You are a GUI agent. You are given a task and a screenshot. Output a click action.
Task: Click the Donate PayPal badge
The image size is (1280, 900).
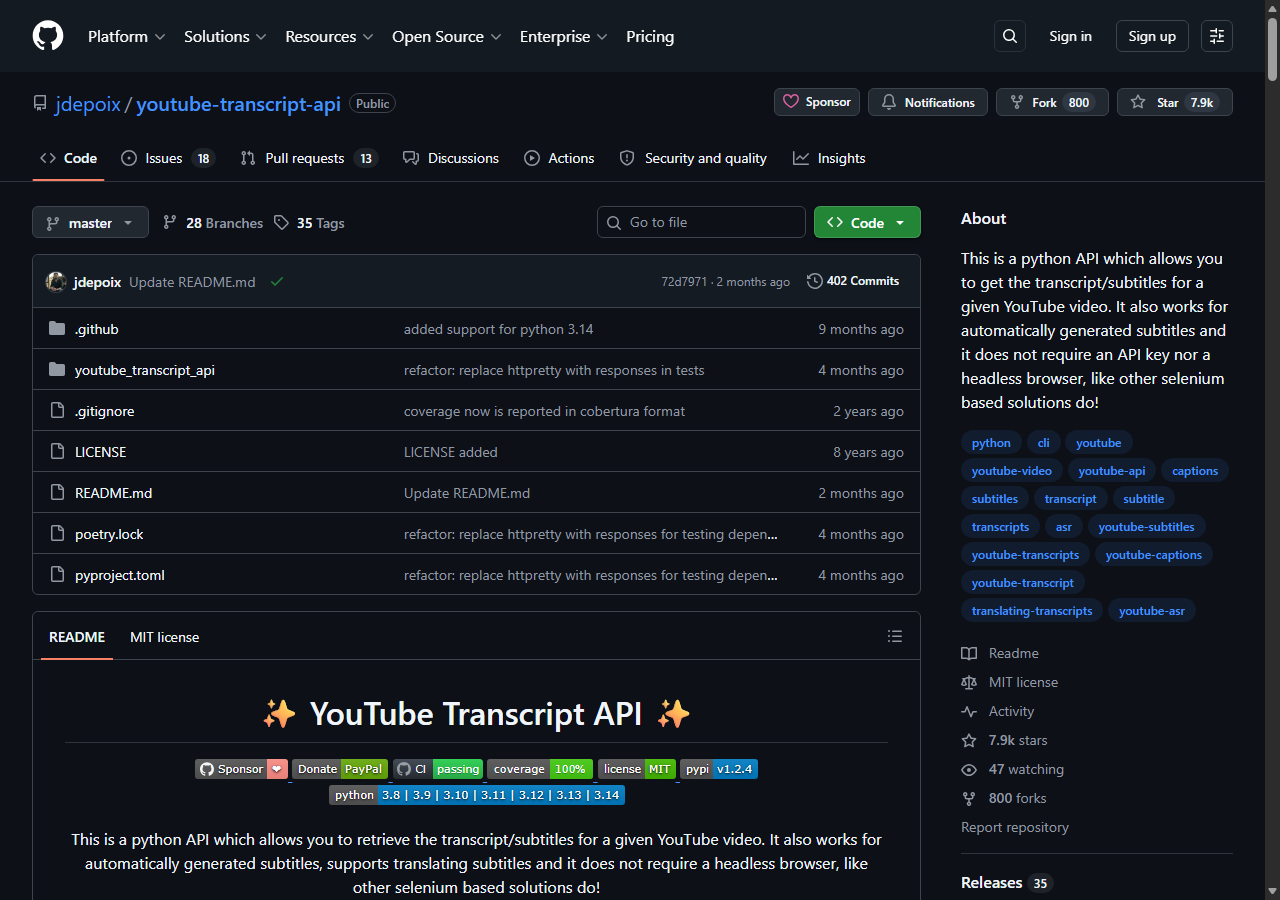point(340,769)
